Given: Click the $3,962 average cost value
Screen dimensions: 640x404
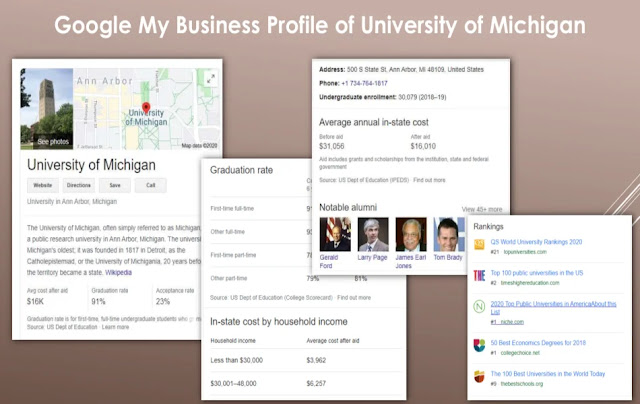Looking at the screenshot, I should (316, 360).
